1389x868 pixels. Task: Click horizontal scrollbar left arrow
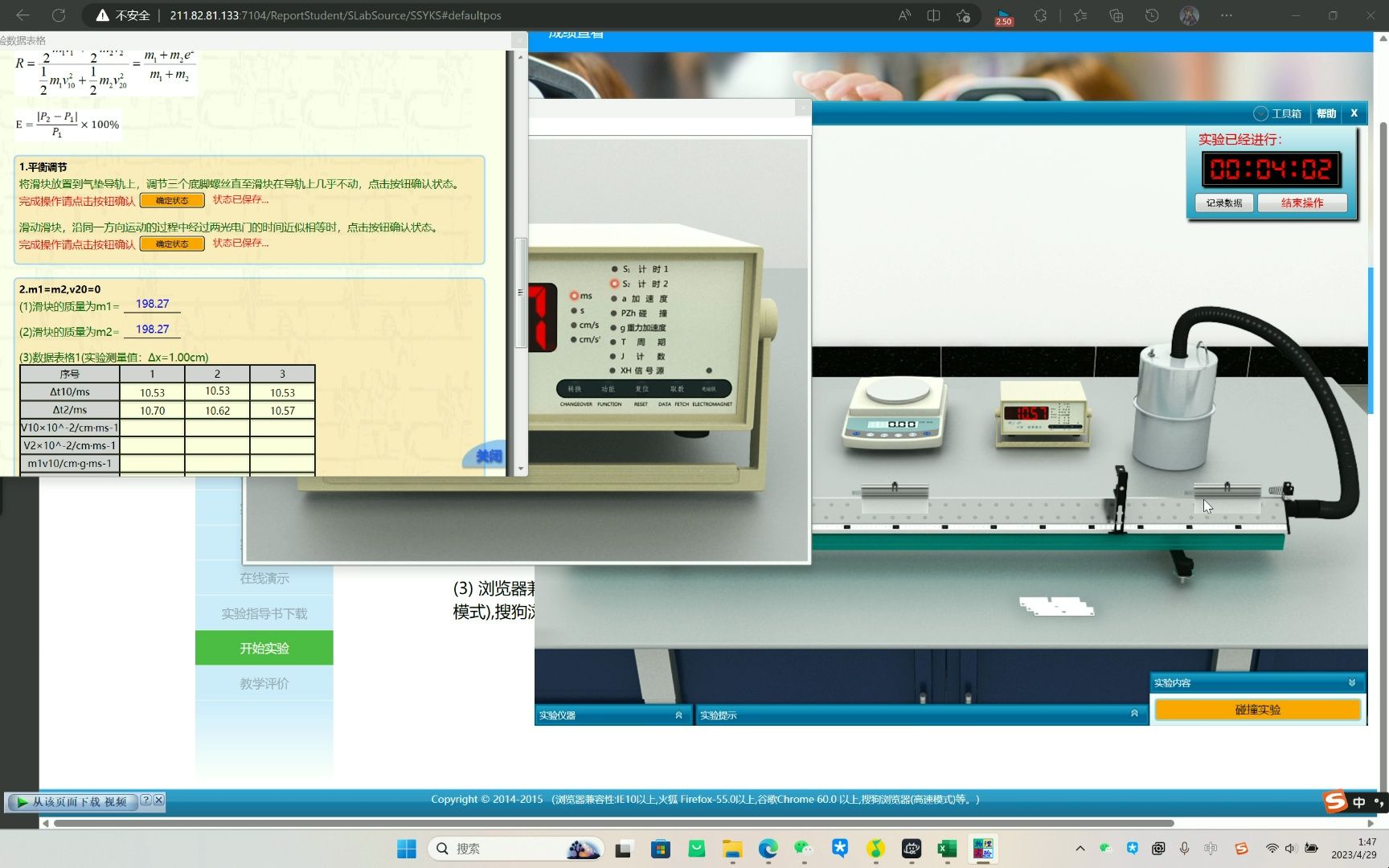tap(46, 823)
